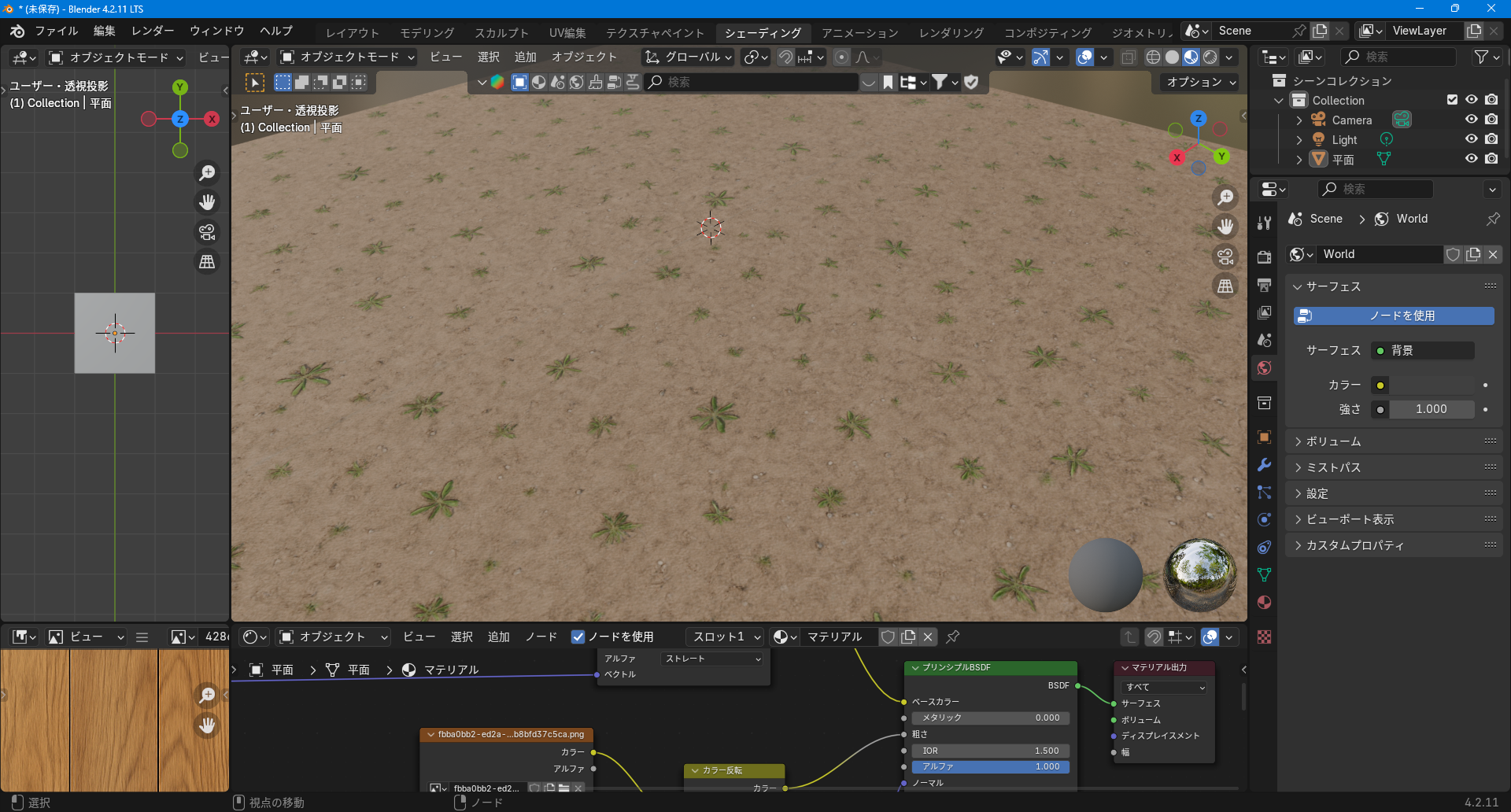
Task: Expand the Camera item in outliner
Action: point(1299,120)
